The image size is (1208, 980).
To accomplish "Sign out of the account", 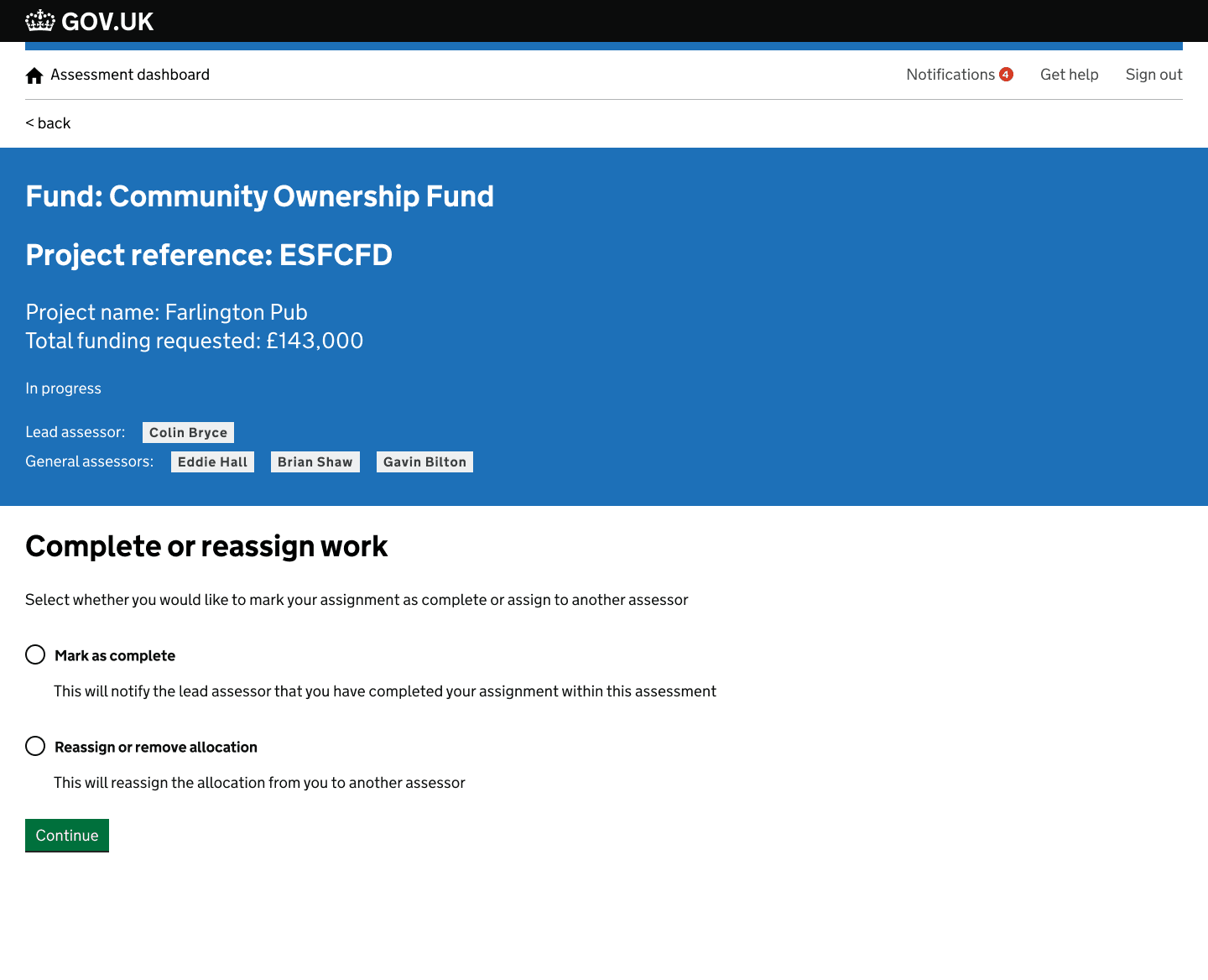I will (1153, 75).
